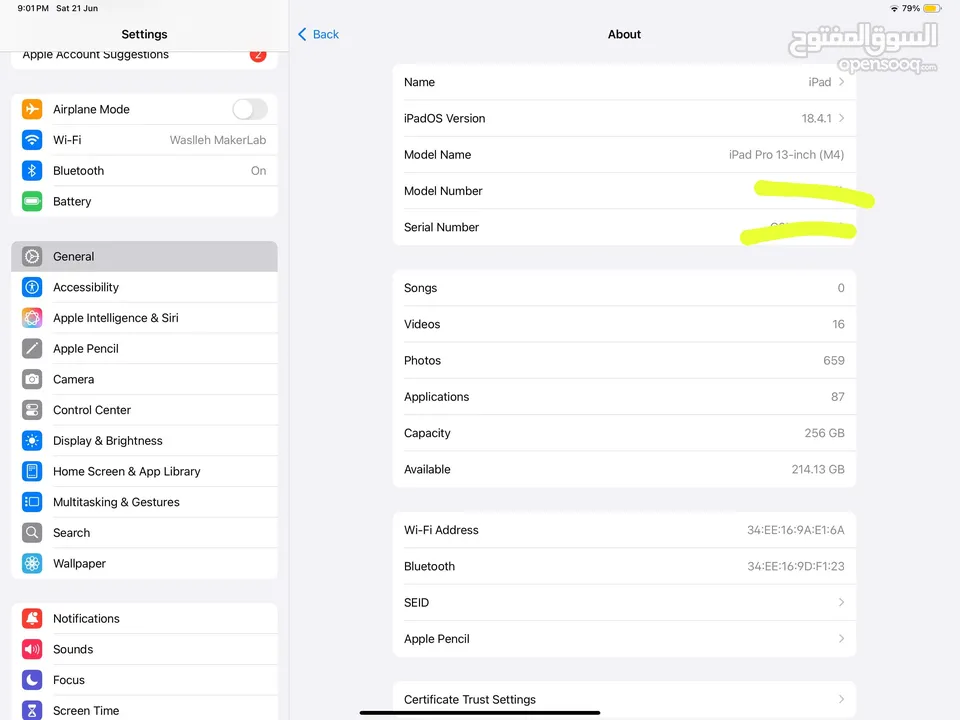
Task: Tap the Model Number row label
Action: point(443,190)
